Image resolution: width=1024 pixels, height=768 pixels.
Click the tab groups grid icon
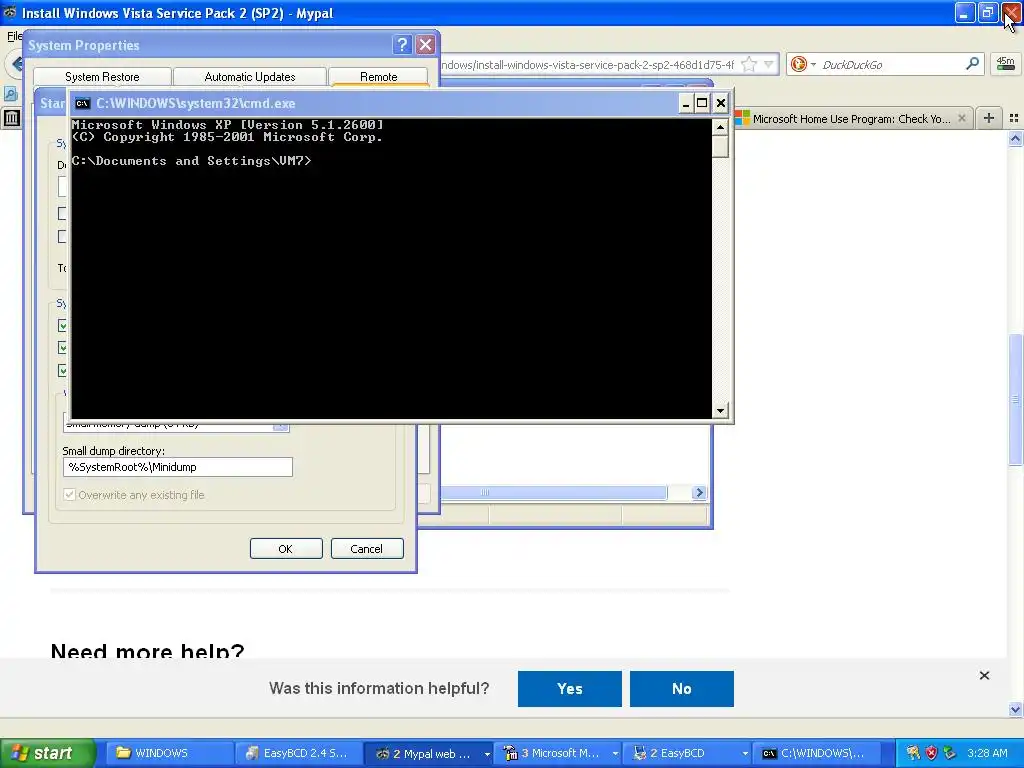[x=1014, y=118]
